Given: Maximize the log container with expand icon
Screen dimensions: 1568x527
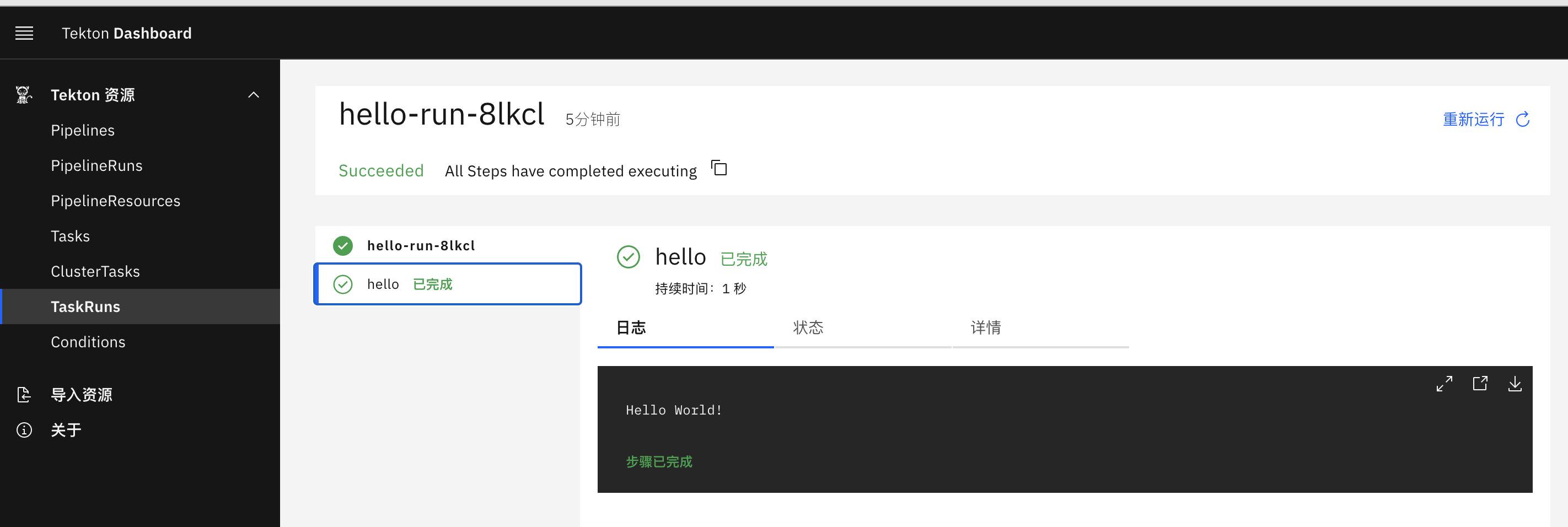Looking at the screenshot, I should [1445, 383].
